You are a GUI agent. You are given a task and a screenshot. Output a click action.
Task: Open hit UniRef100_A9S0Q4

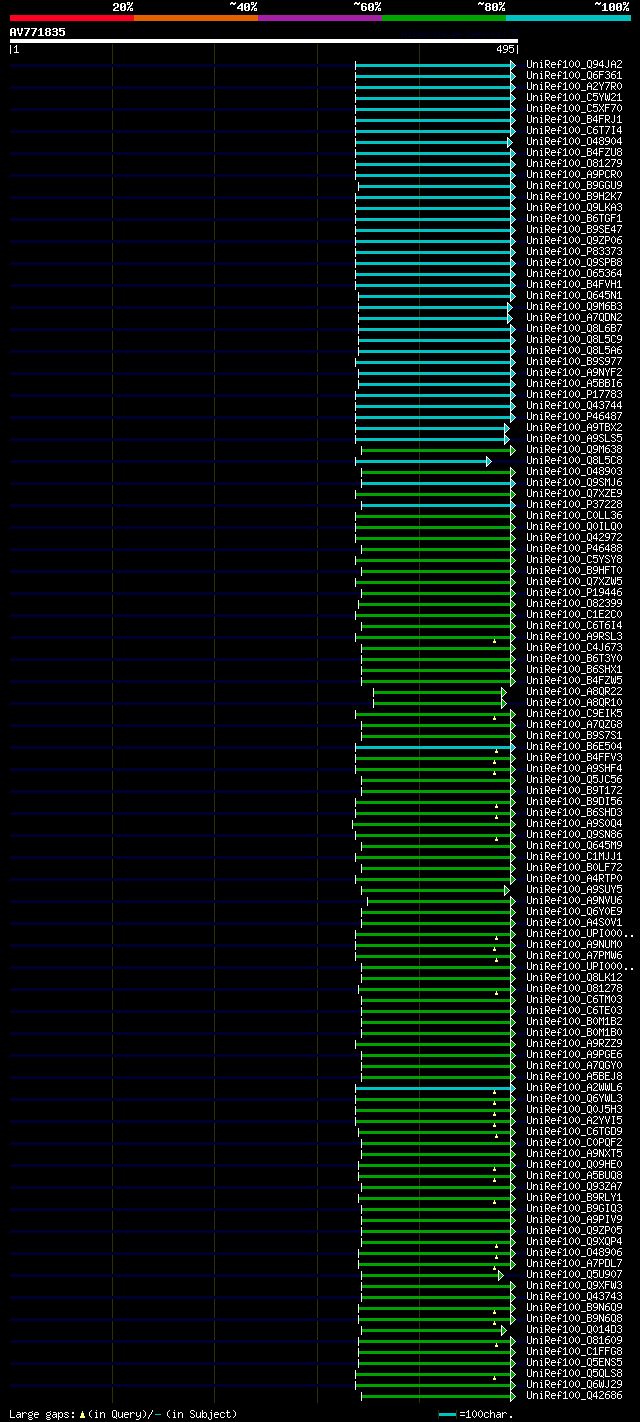(x=574, y=824)
